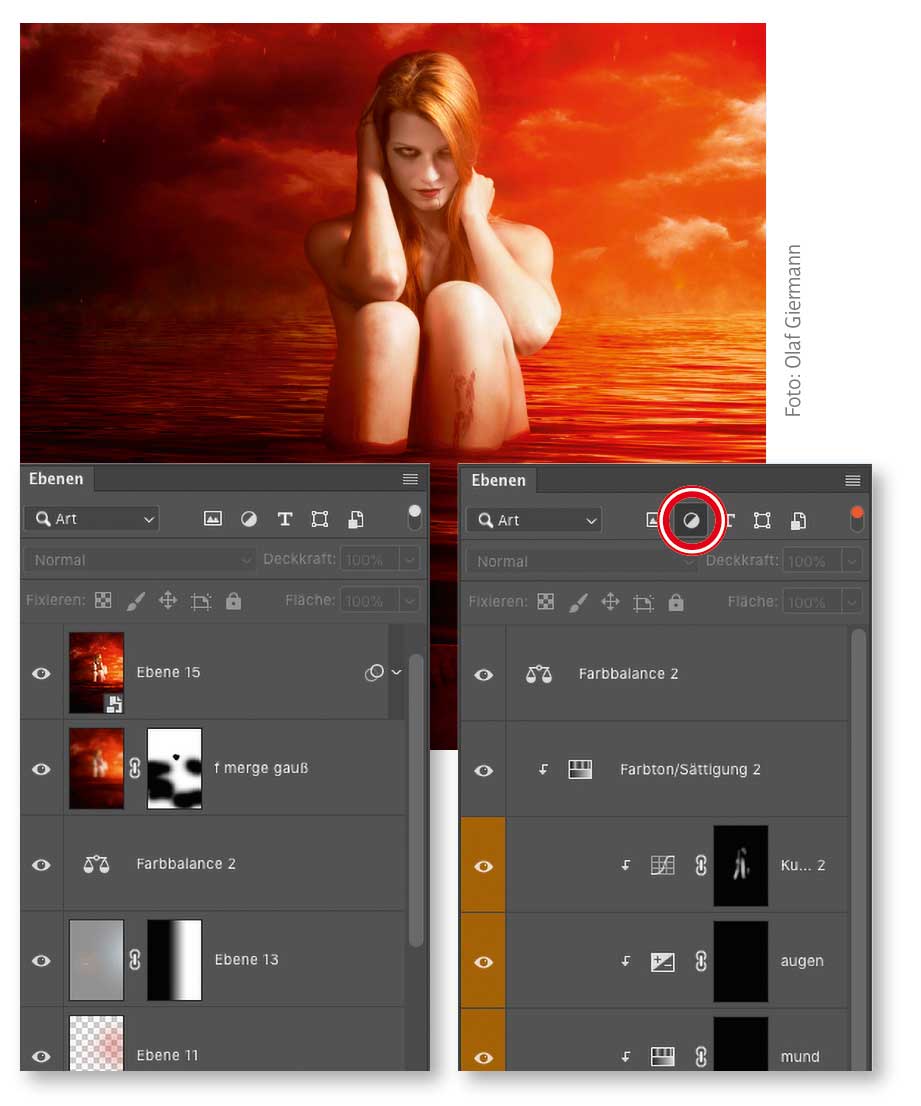Click Farbbalance balance icon in right panel
The image size is (921, 1106).
click(x=539, y=674)
